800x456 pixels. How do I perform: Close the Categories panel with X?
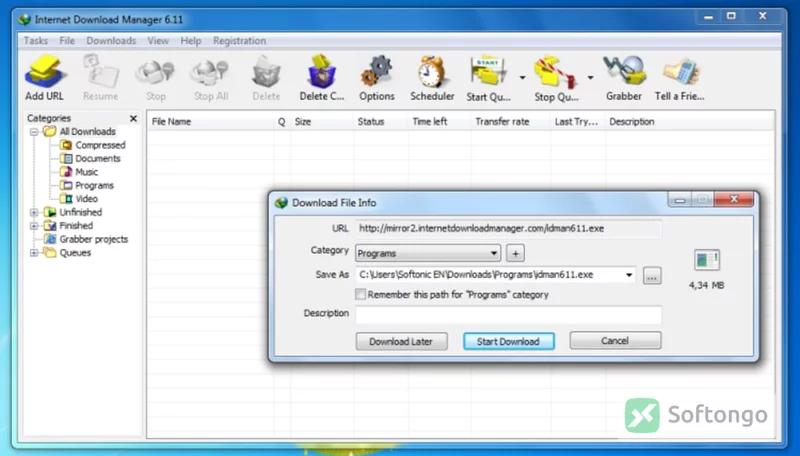tap(133, 118)
